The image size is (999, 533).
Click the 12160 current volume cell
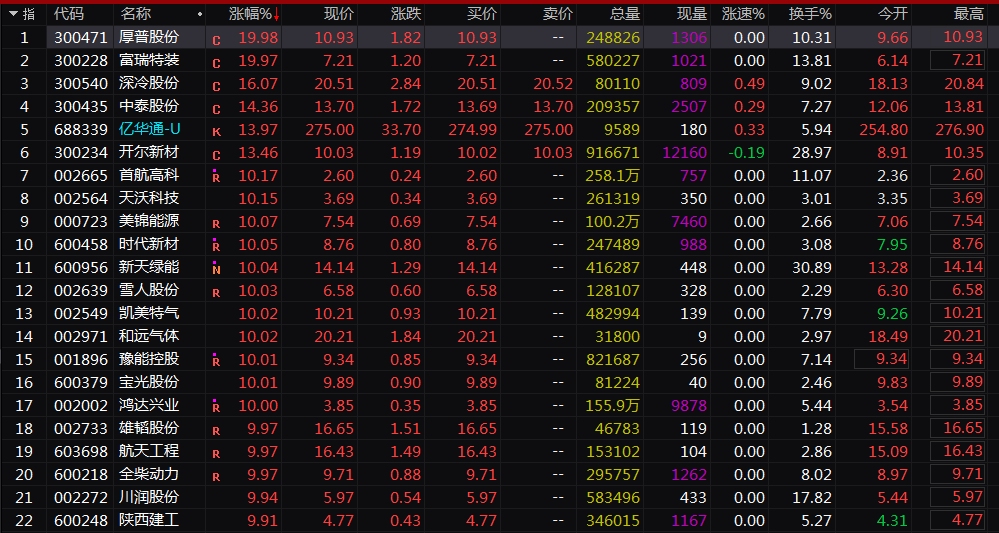(x=685, y=152)
